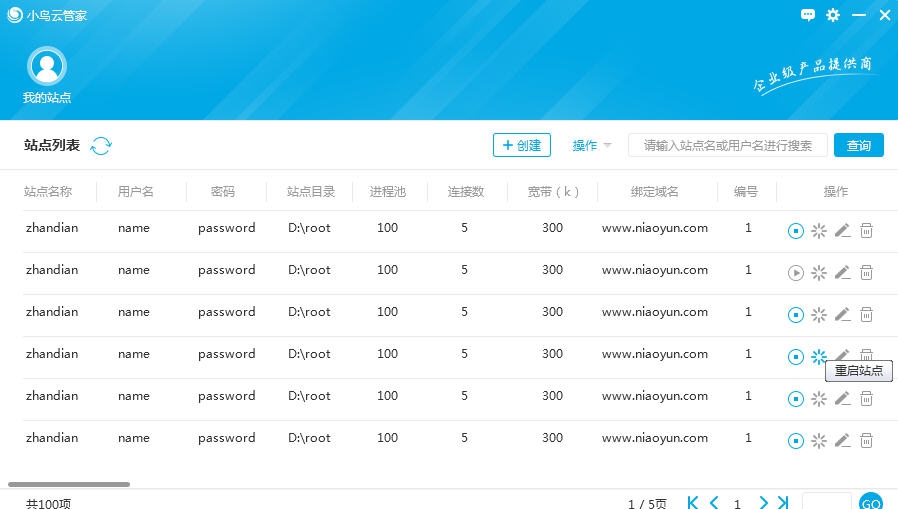Restart the last visible site row
The image size is (898, 509).
(x=819, y=441)
